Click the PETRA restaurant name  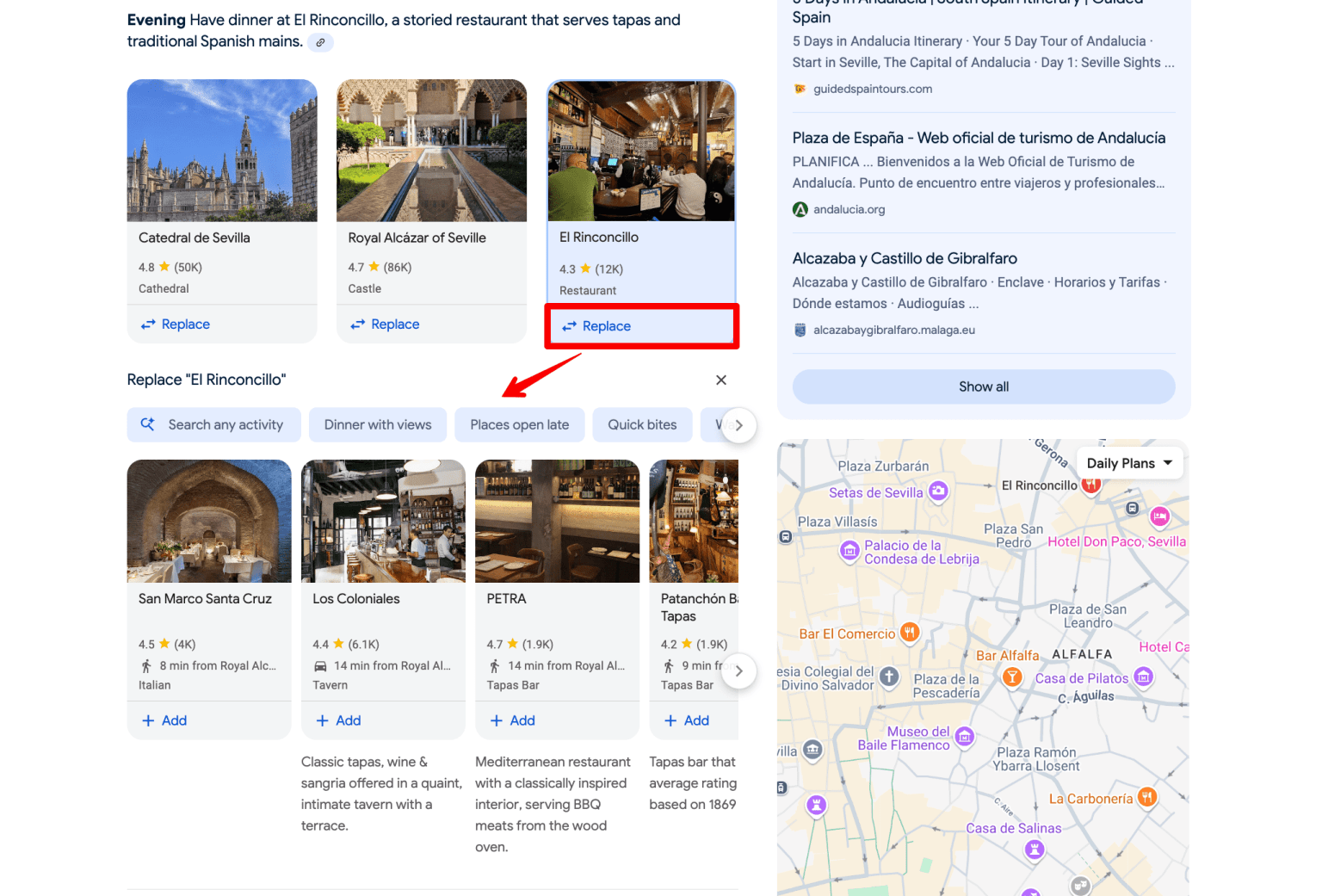[x=506, y=599]
